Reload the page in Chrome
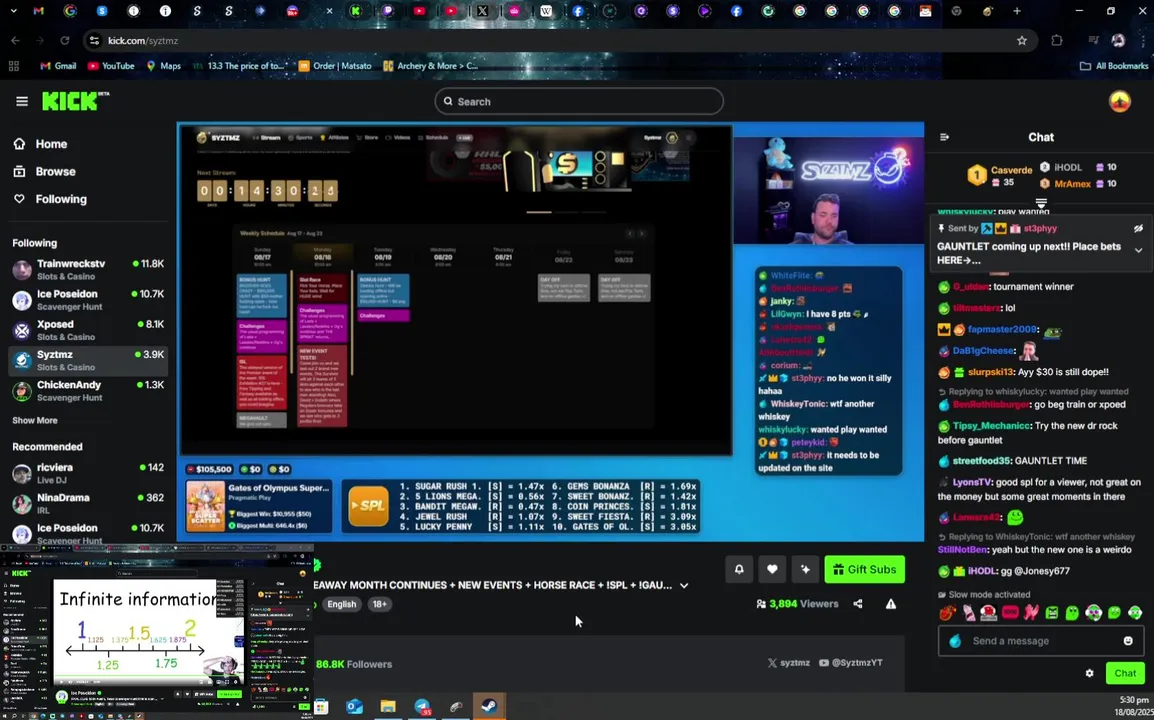The height and width of the screenshot is (720, 1154). coord(65,40)
